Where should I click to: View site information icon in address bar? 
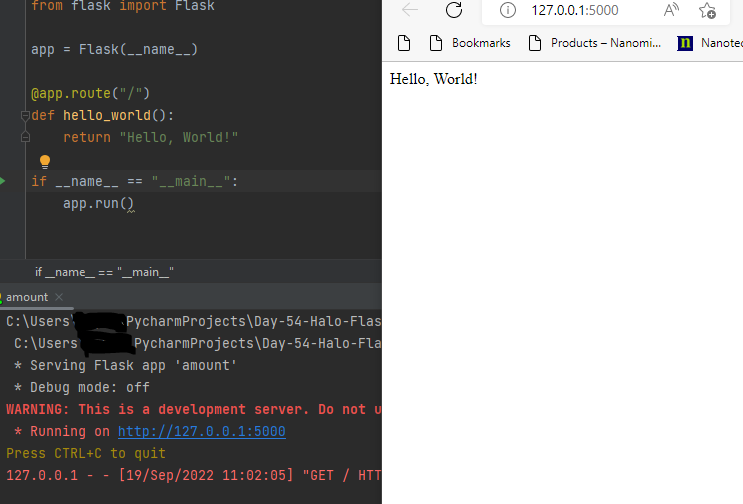[x=507, y=10]
